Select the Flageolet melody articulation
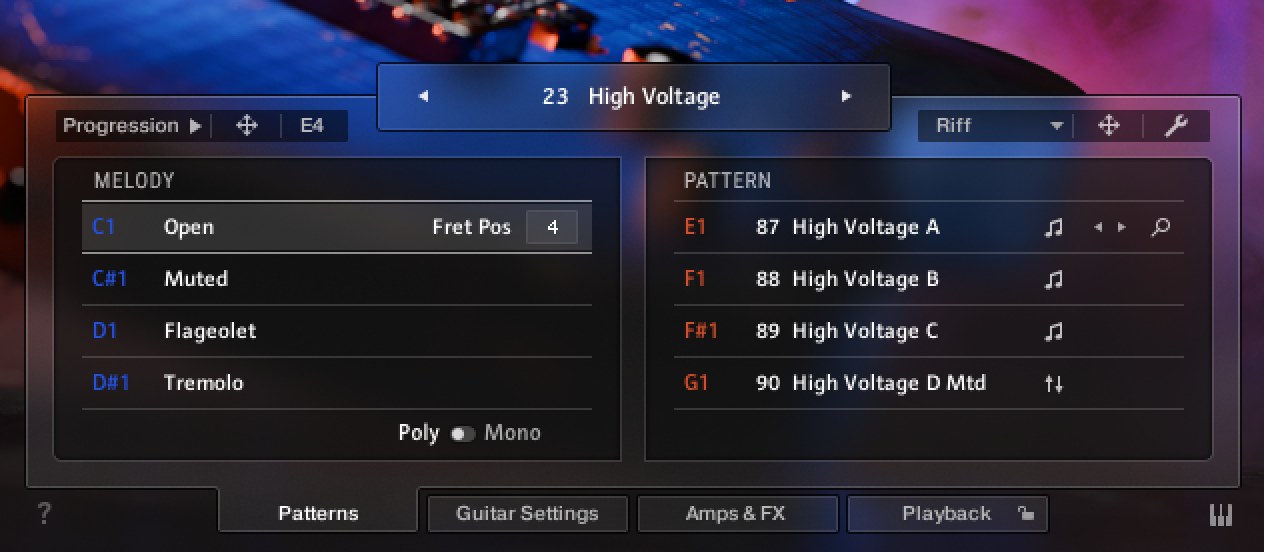Image resolution: width=1264 pixels, height=552 pixels. (337, 331)
